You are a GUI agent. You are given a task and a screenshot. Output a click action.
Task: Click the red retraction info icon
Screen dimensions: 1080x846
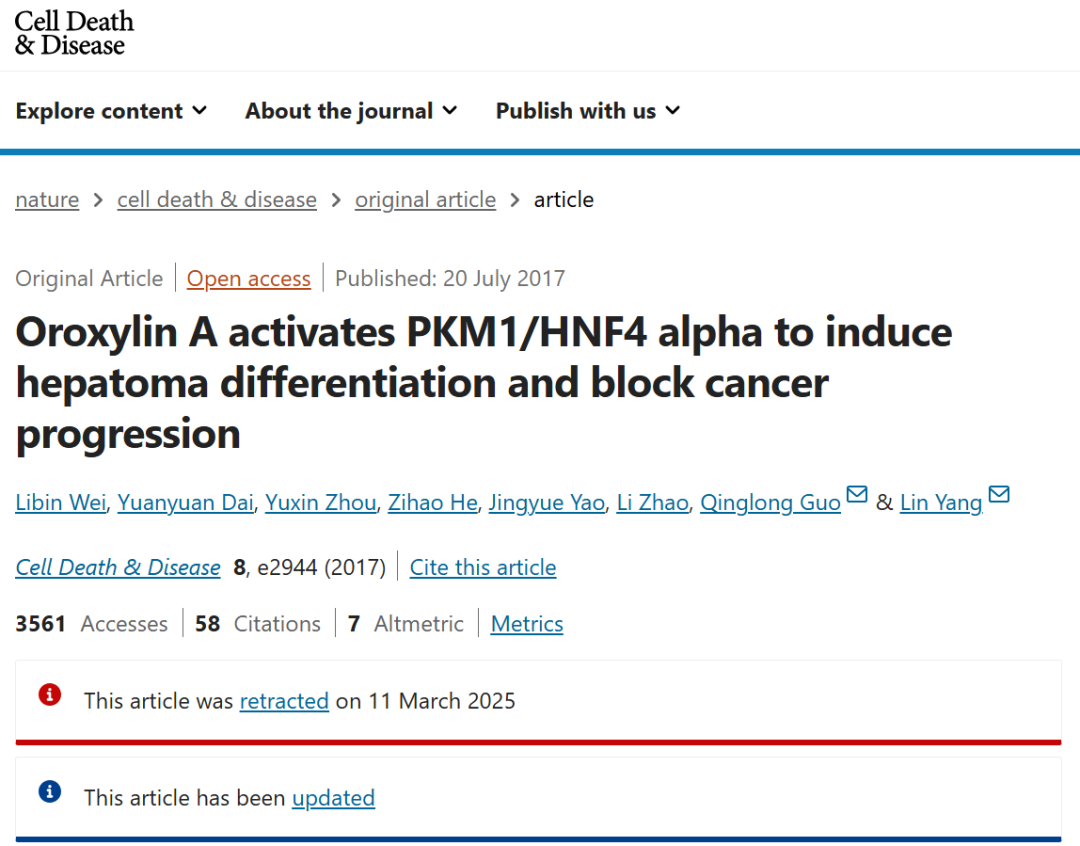click(x=50, y=694)
